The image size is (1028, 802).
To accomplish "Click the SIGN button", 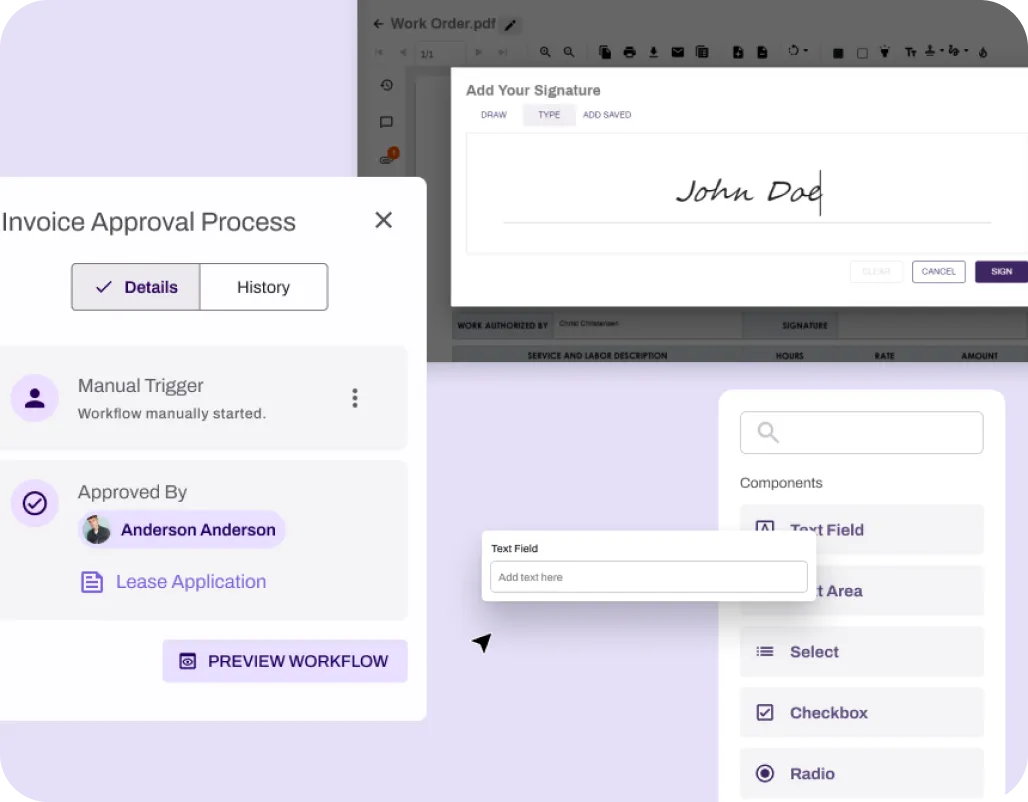I will tap(1000, 272).
